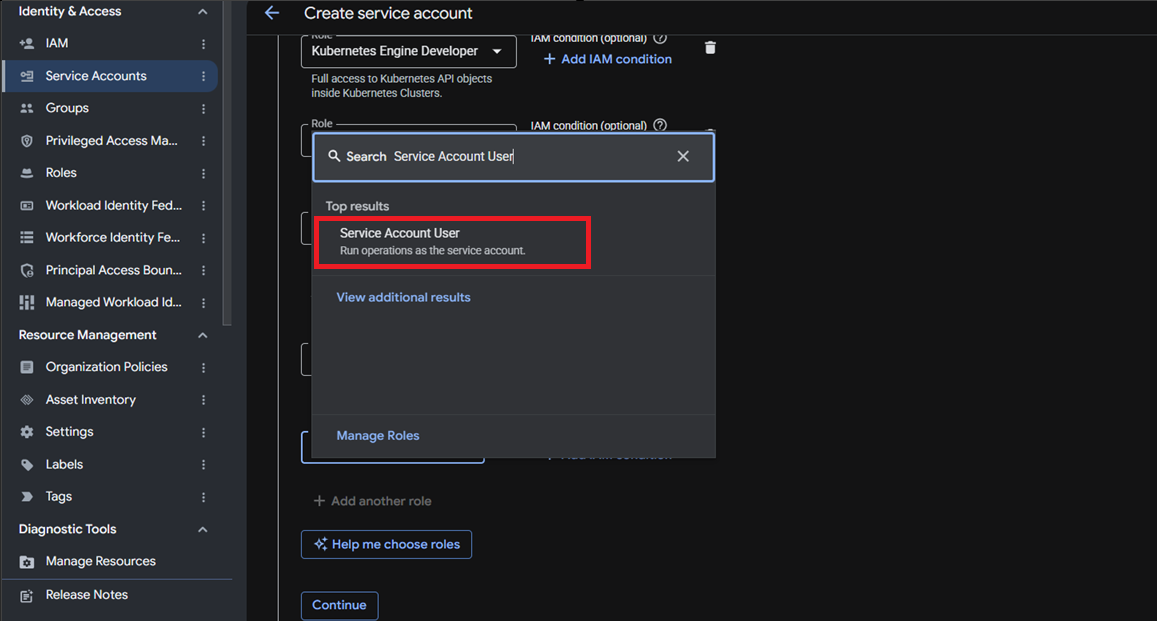Click the Workload Identity Federation icon
Viewport: 1157px width, 621px height.
27,205
